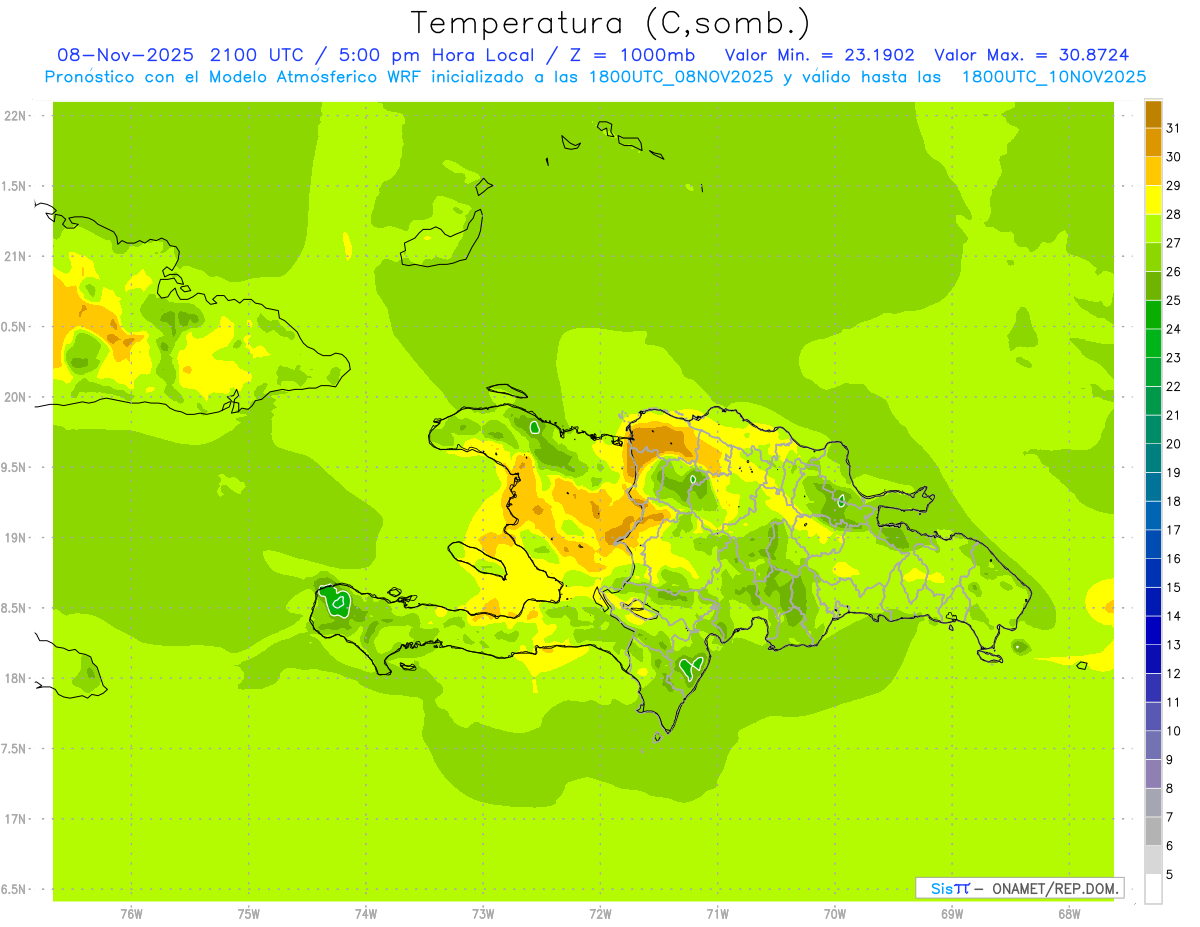The height and width of the screenshot is (927, 1200).
Task: Click the "73W" longitude axis label
Action: pyautogui.click(x=483, y=914)
